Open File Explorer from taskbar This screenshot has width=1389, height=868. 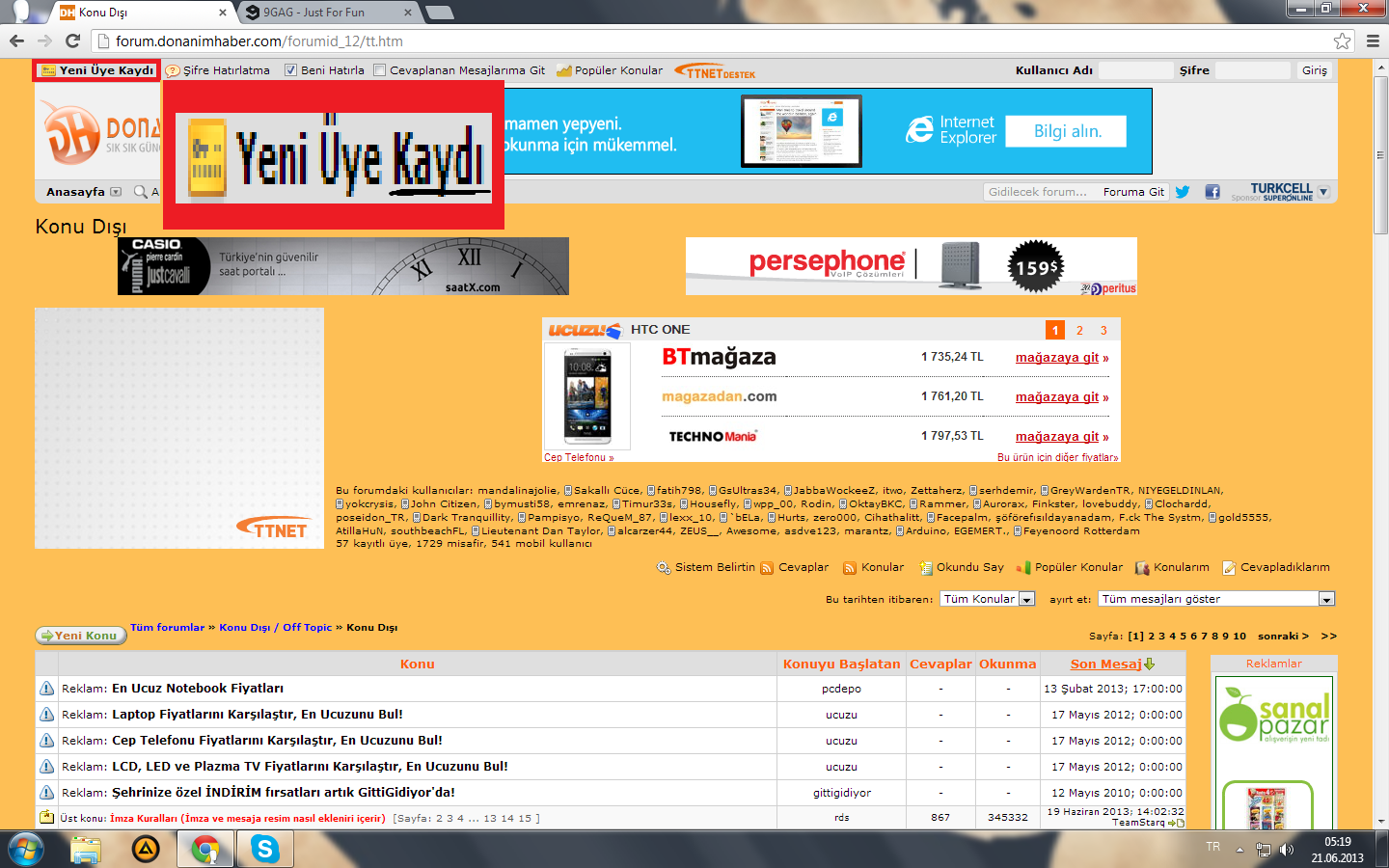click(x=86, y=850)
